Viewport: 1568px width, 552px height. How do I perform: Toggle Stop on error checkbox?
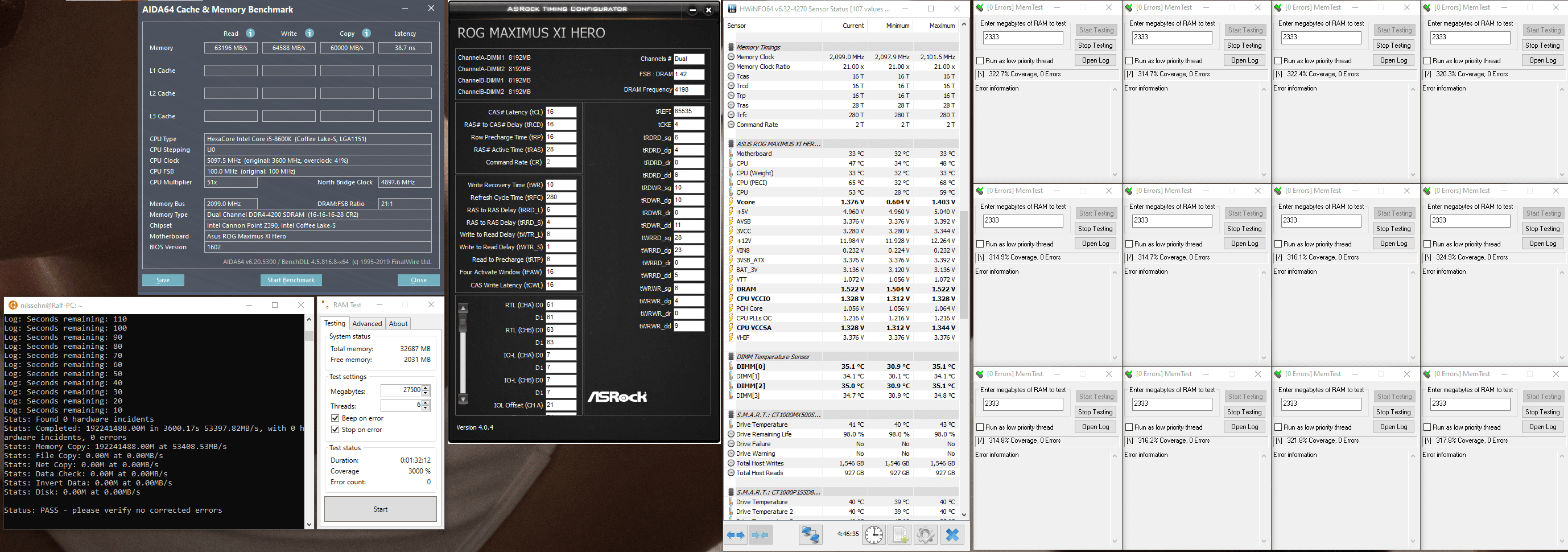pos(335,430)
